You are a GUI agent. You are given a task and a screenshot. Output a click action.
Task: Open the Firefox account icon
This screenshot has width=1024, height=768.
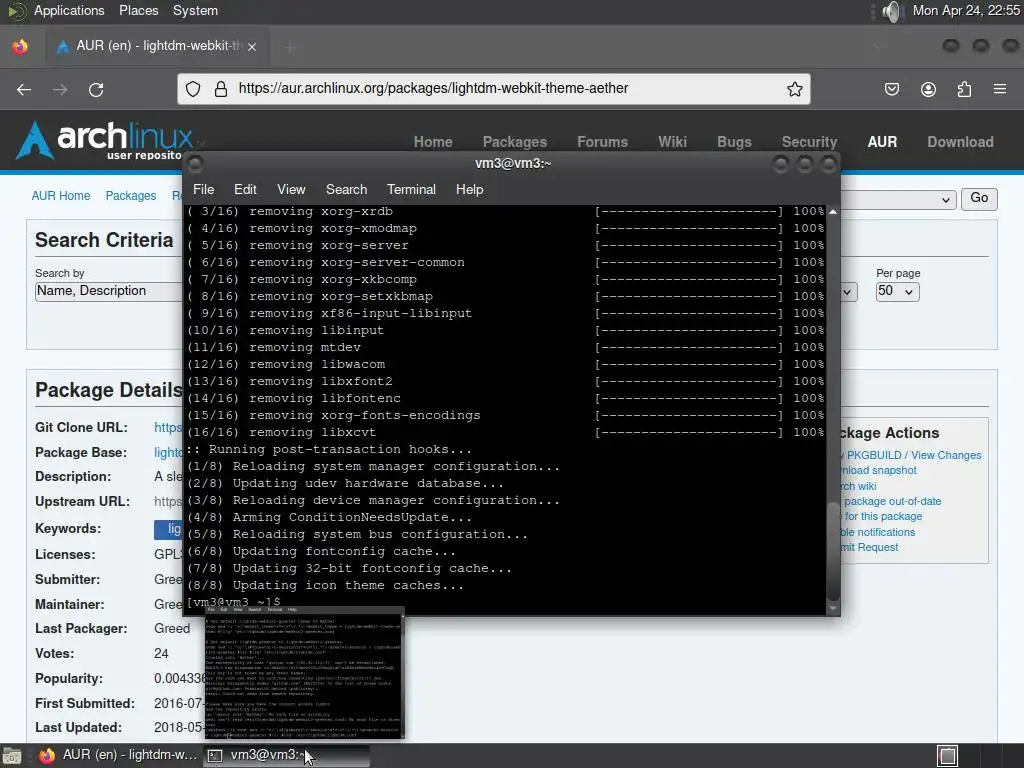click(928, 89)
